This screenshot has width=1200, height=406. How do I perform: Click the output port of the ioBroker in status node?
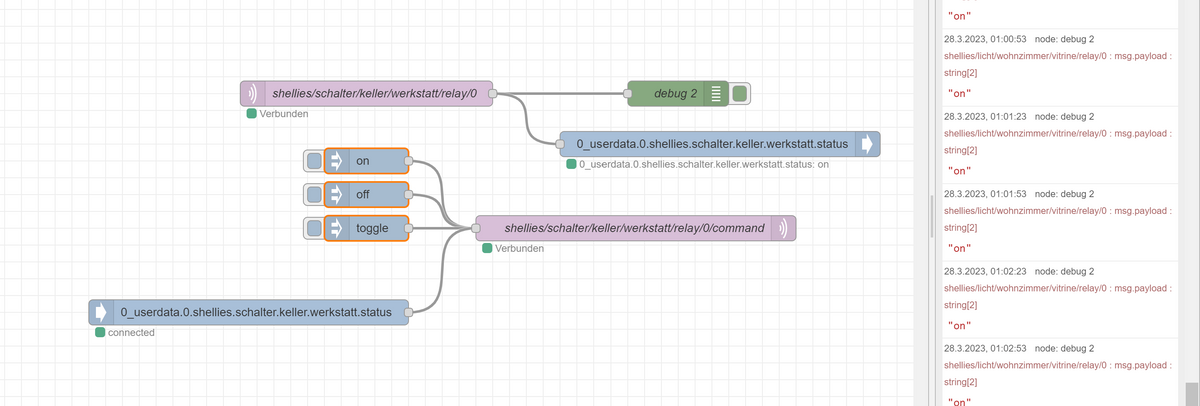pos(409,313)
